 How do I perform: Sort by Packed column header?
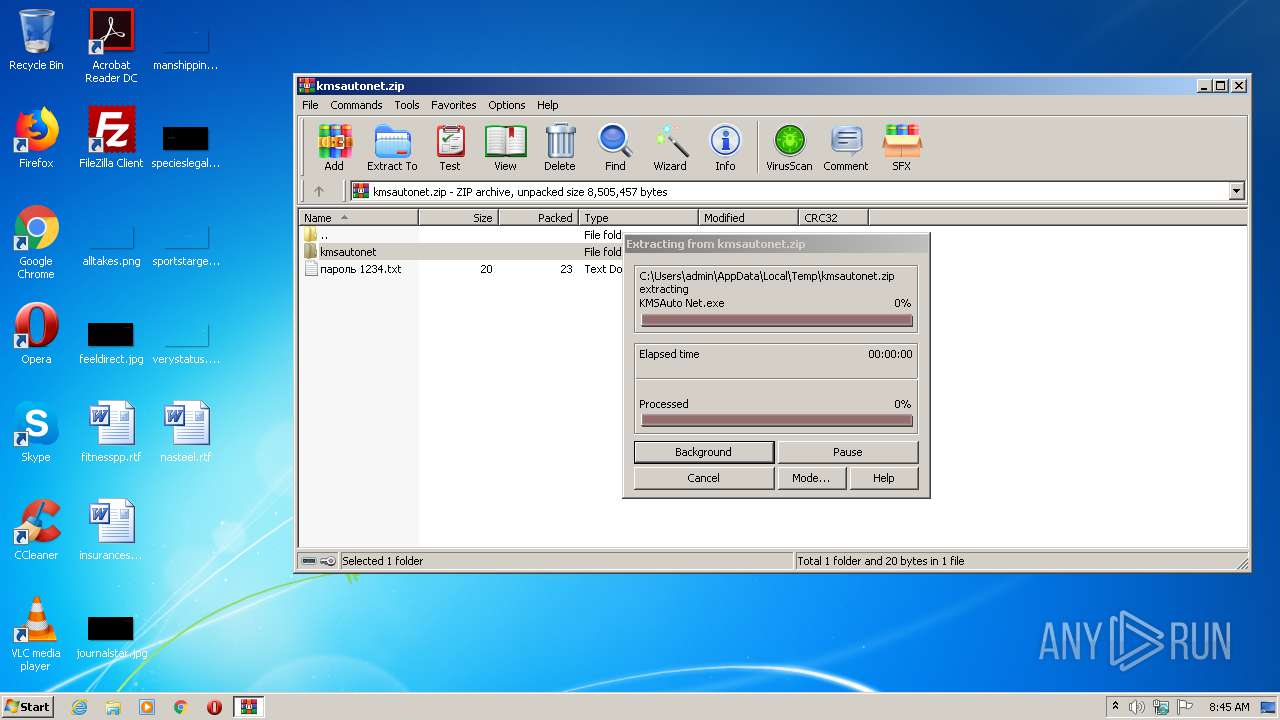click(538, 217)
